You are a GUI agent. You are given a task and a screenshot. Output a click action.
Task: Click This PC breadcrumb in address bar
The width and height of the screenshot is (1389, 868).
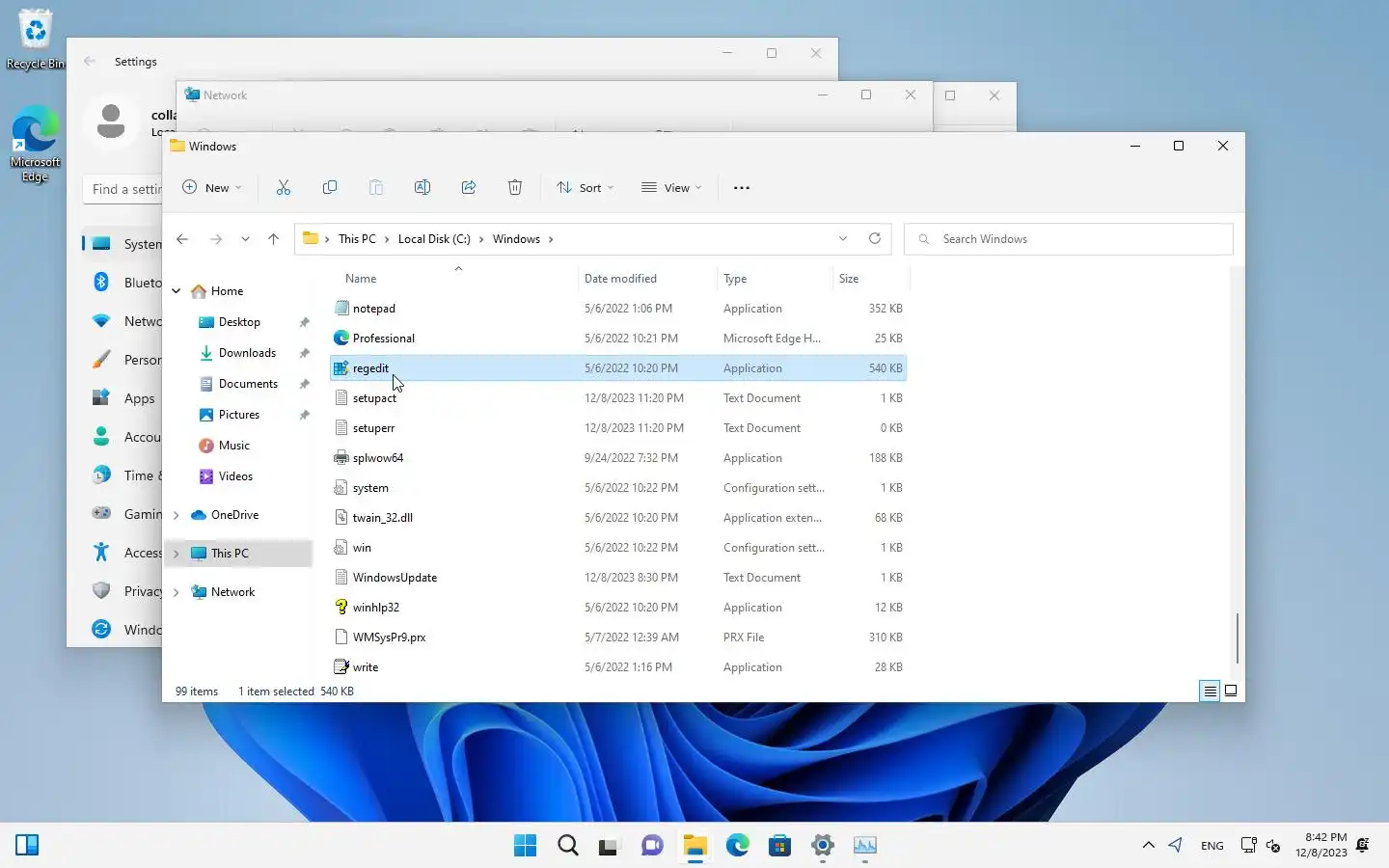357,239
